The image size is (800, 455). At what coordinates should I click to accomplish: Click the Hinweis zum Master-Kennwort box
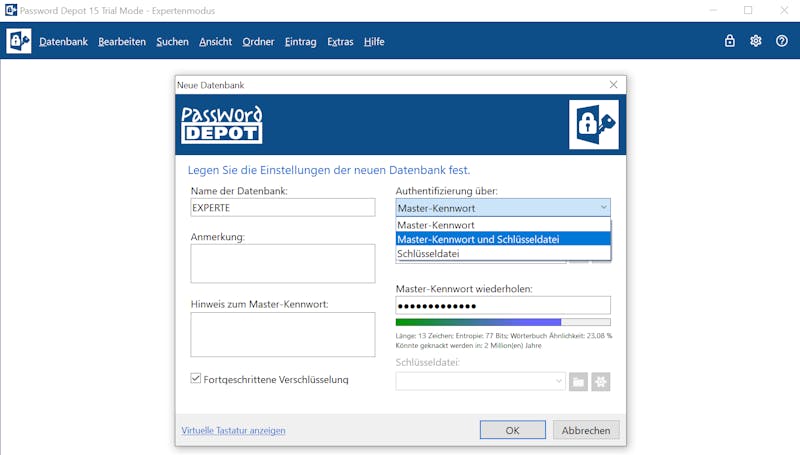(283, 334)
